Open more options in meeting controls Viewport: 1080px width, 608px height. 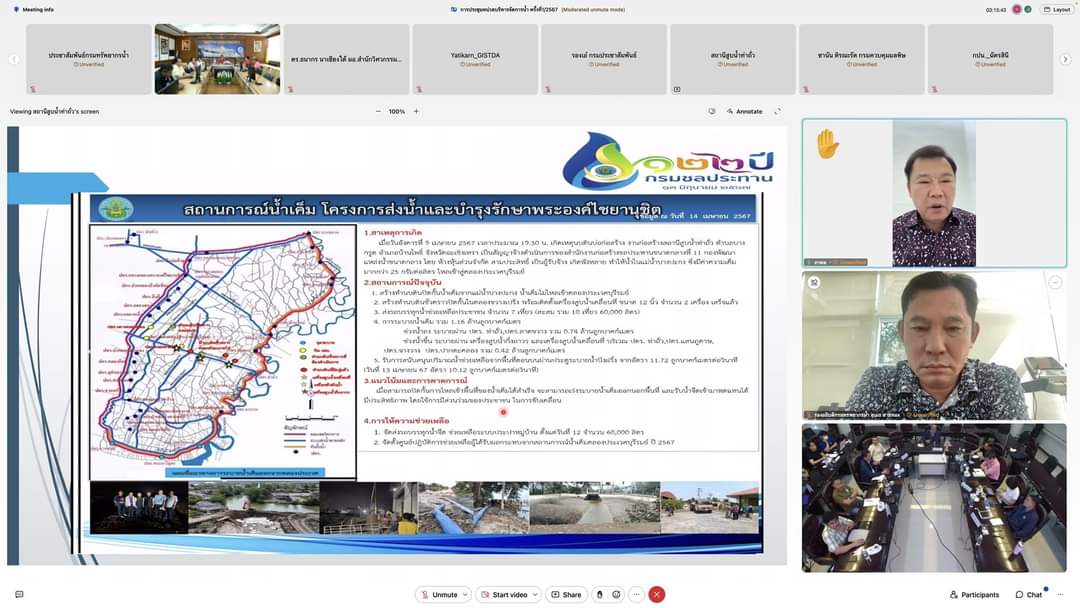coord(636,594)
